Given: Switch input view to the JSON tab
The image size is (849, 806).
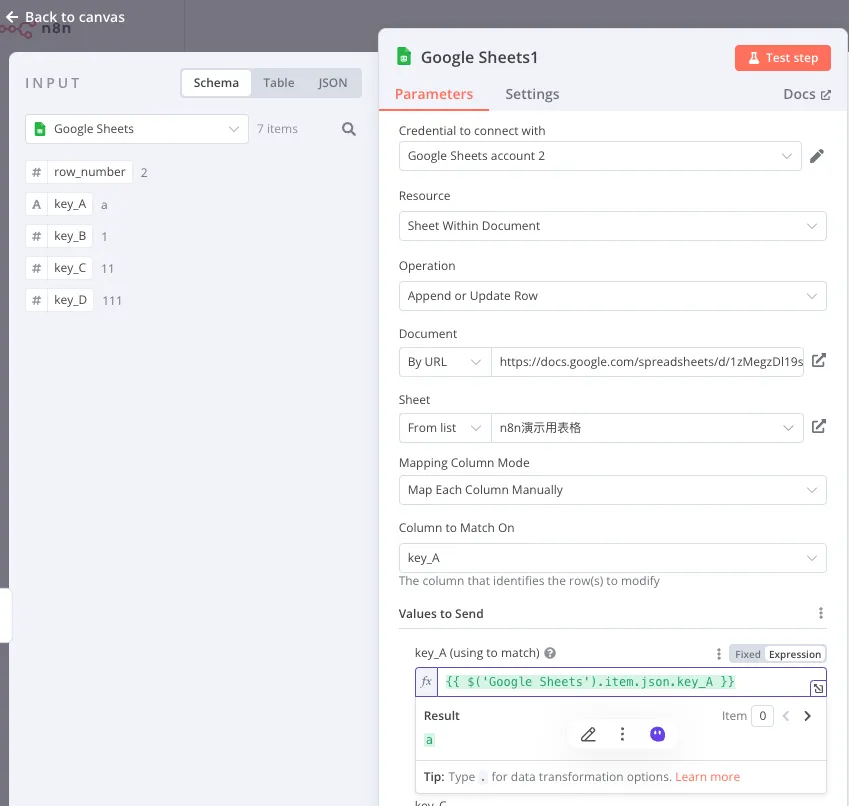Looking at the screenshot, I should [x=332, y=83].
